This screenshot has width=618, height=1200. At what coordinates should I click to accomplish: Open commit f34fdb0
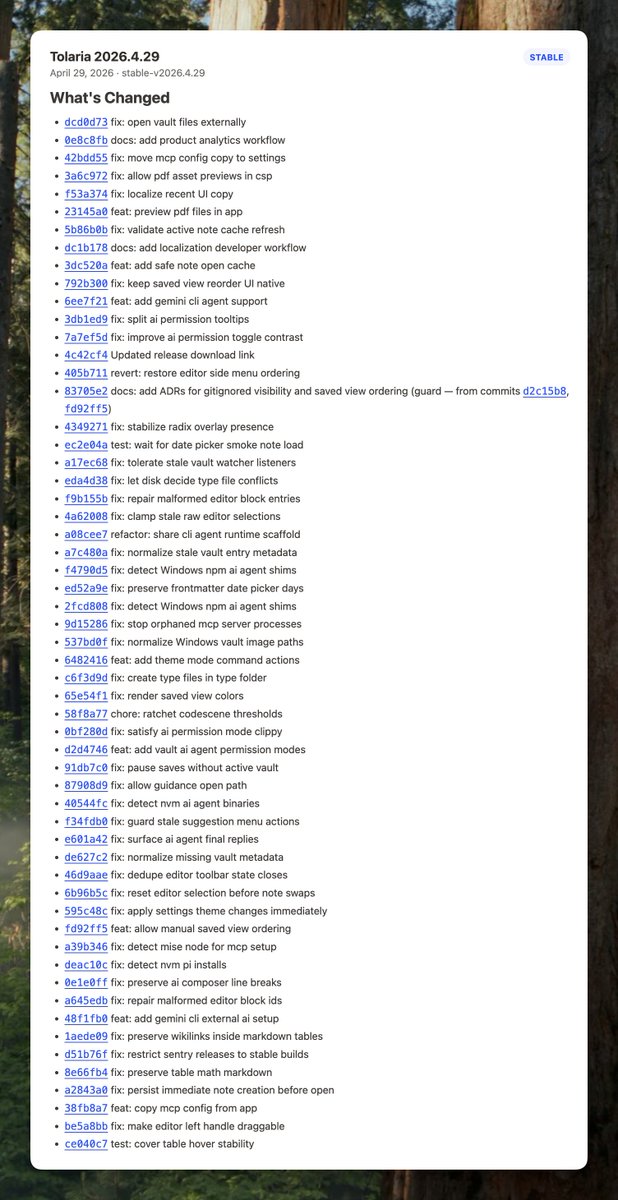pos(86,822)
